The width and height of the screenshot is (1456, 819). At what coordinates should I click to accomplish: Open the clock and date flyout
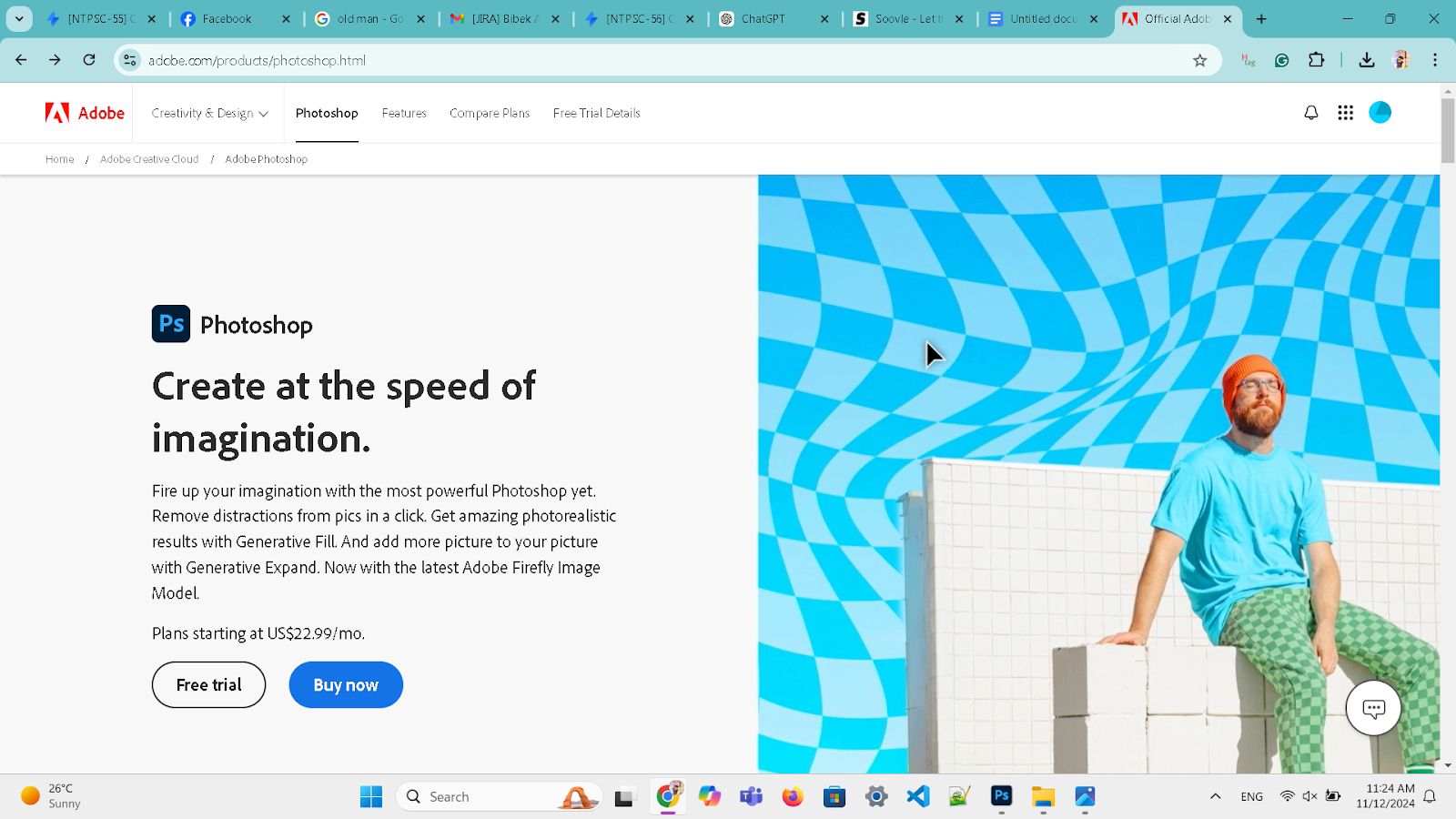coord(1385,796)
